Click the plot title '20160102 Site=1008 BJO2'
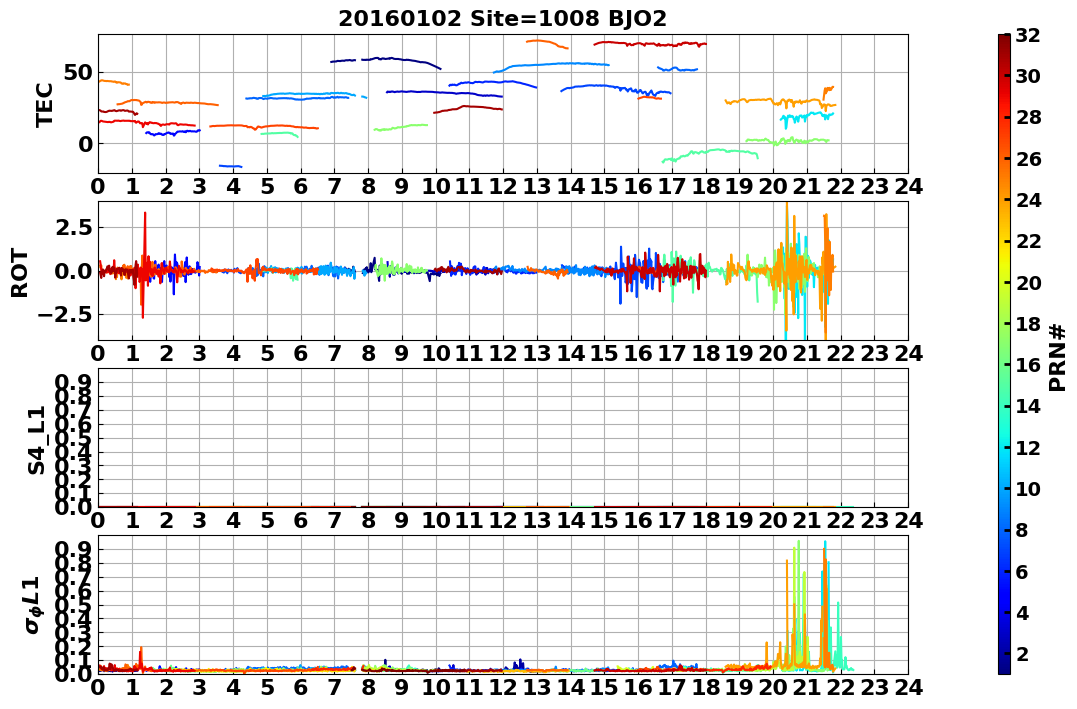This screenshot has width=1077, height=709. click(502, 19)
